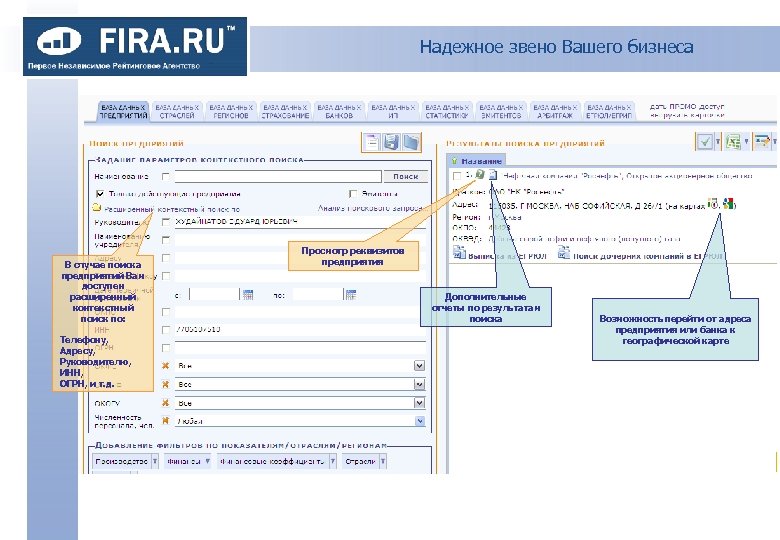Click the column settings icon in results toolbar
Image resolution: width=780 pixels, height=540 pixels.
point(762,142)
